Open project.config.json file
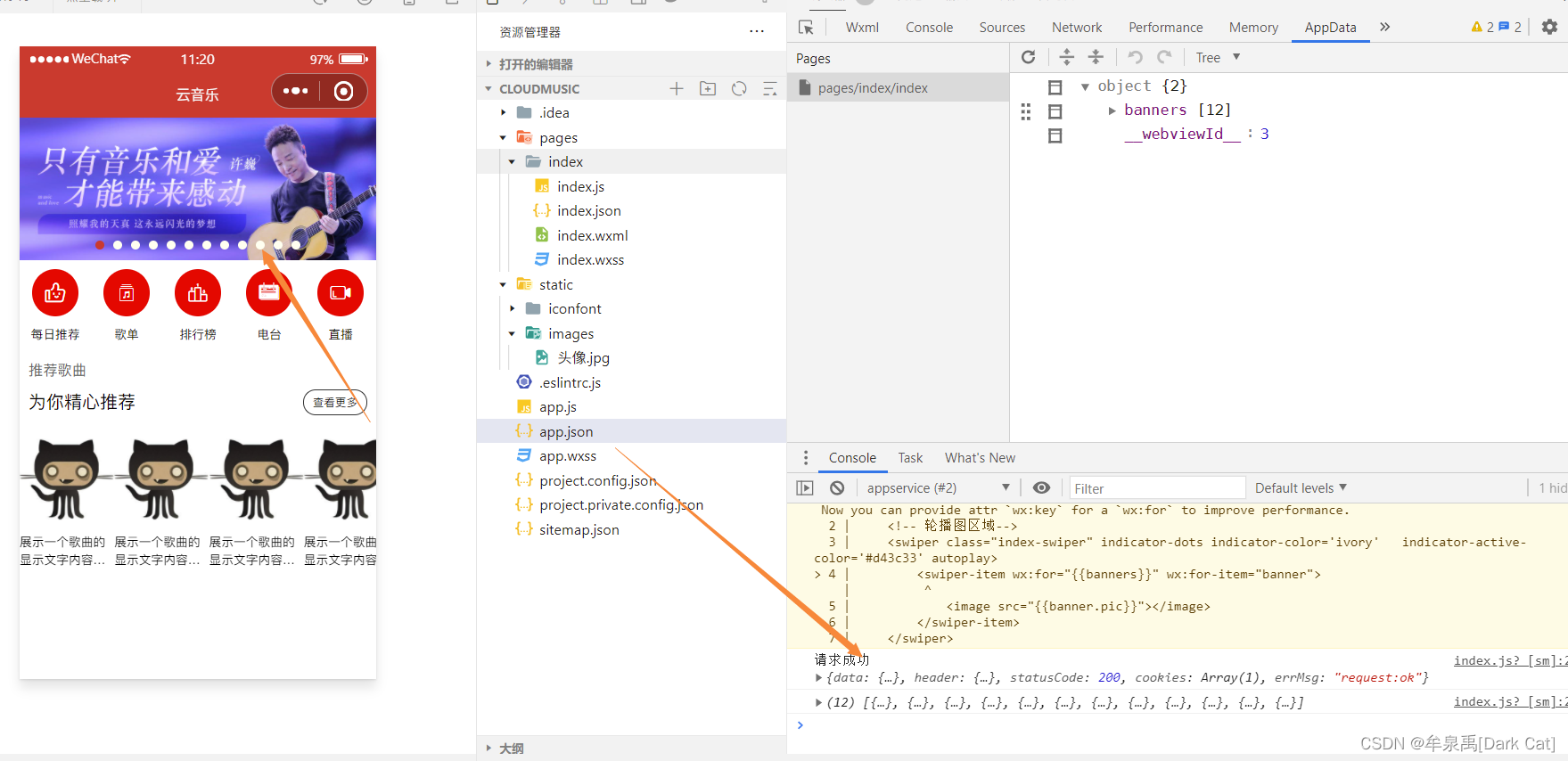Image resolution: width=1568 pixels, height=761 pixels. pyautogui.click(x=597, y=480)
